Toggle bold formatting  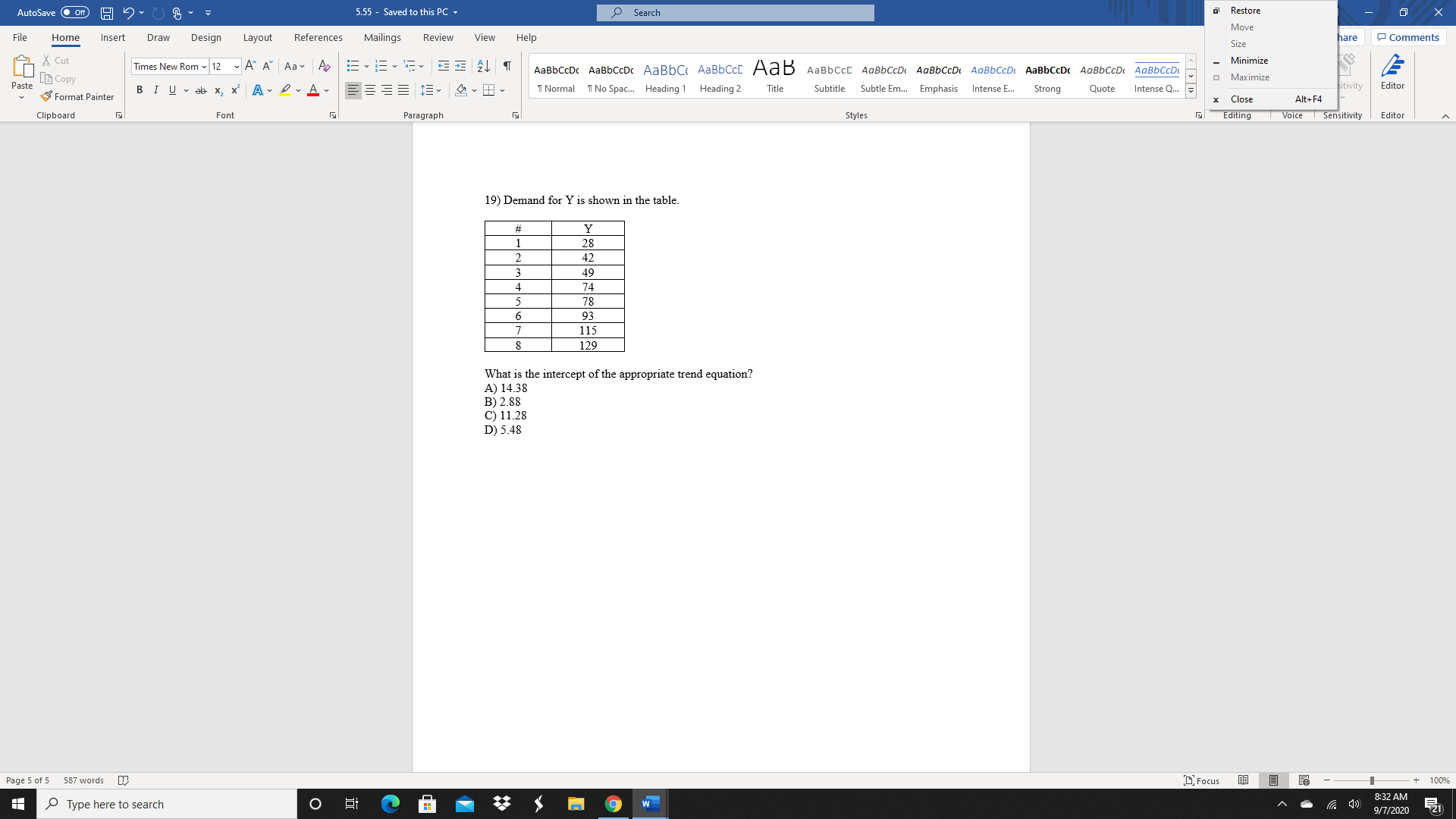pyautogui.click(x=140, y=89)
